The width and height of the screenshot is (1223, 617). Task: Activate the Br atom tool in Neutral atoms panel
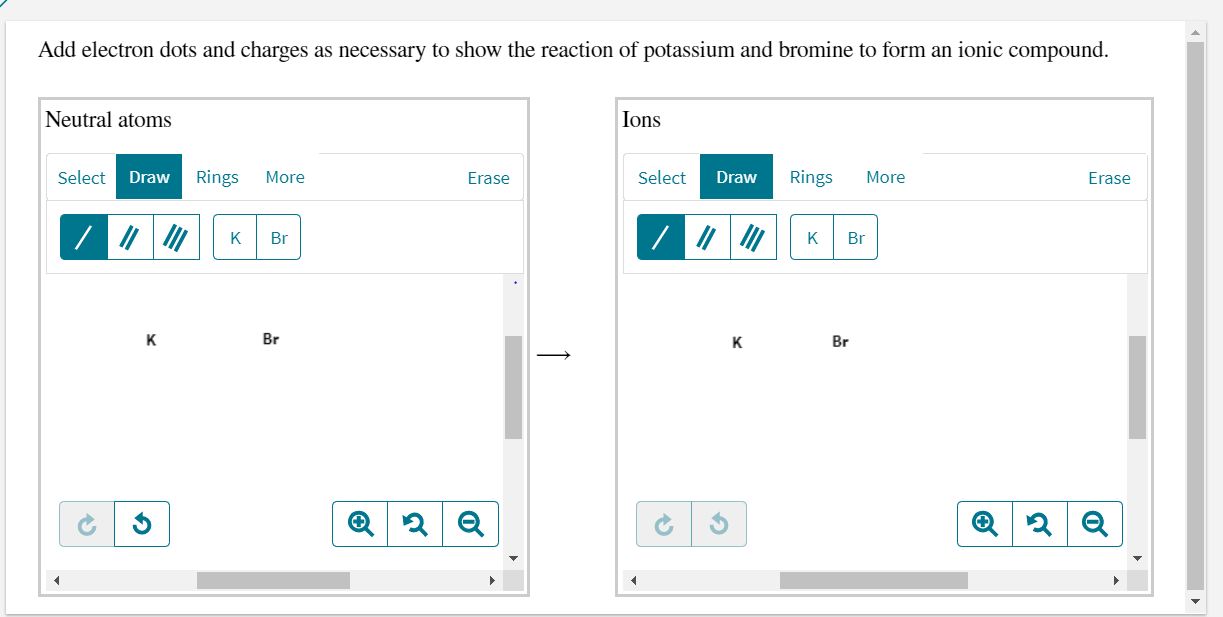pos(279,237)
